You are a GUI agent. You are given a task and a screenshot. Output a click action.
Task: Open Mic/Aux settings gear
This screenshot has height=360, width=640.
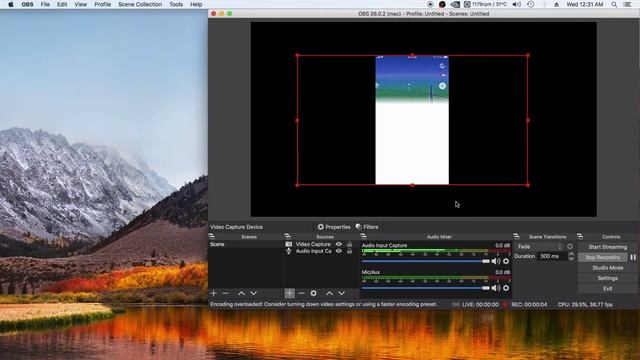coord(506,288)
